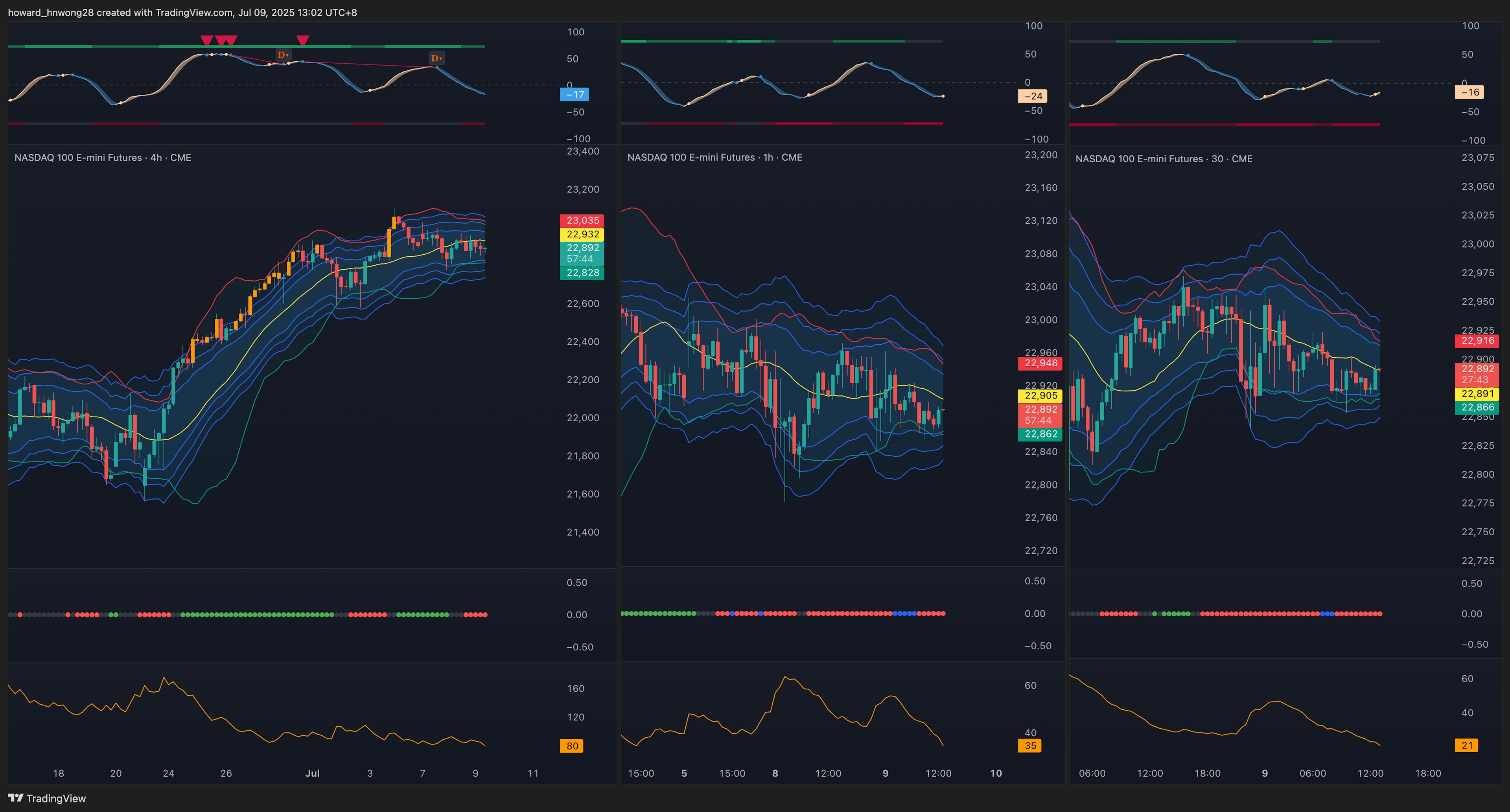Click the red 23,035 price label

tap(582, 220)
